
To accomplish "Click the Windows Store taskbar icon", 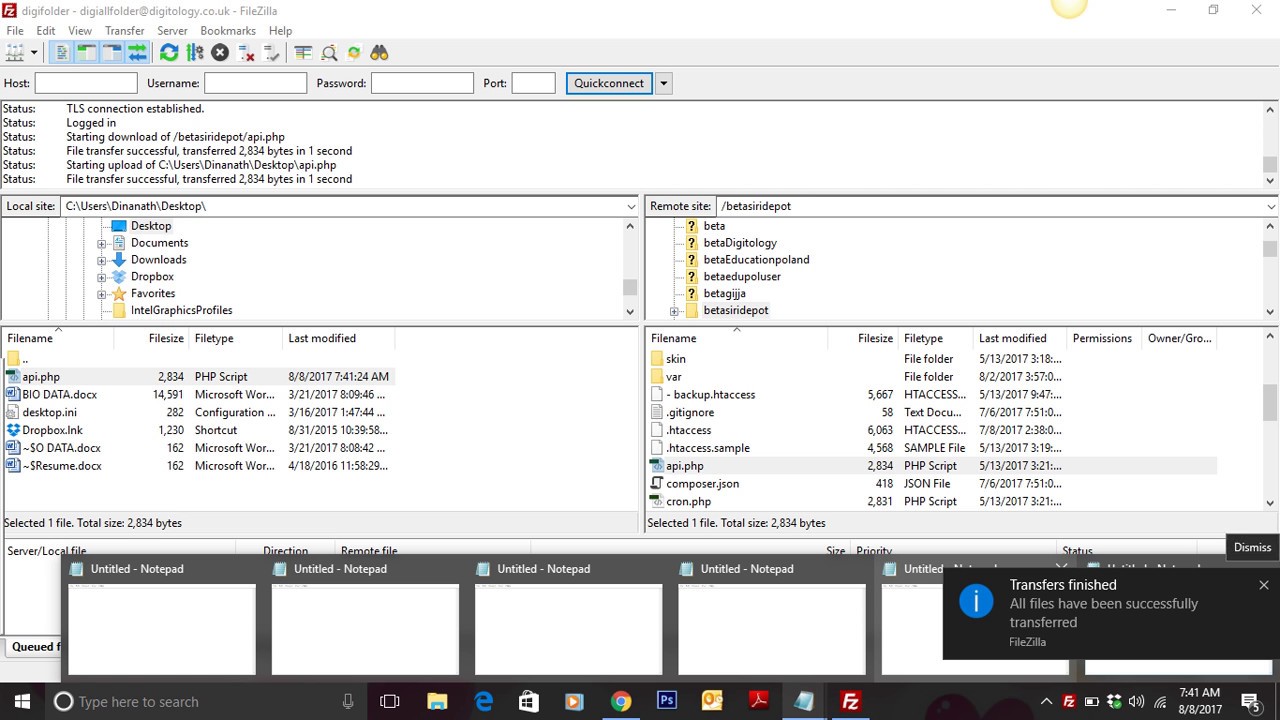I will tap(529, 701).
